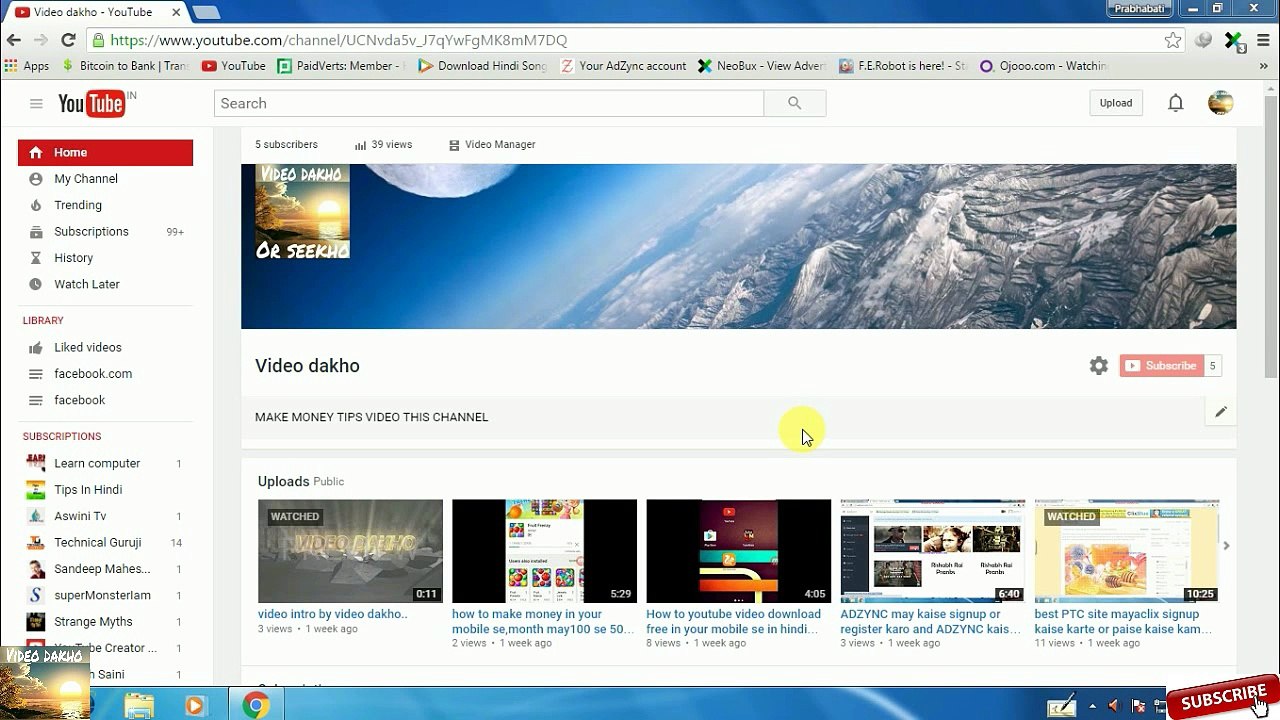
Task: Switch to the Video dakho browser tab
Action: pyautogui.click(x=93, y=12)
